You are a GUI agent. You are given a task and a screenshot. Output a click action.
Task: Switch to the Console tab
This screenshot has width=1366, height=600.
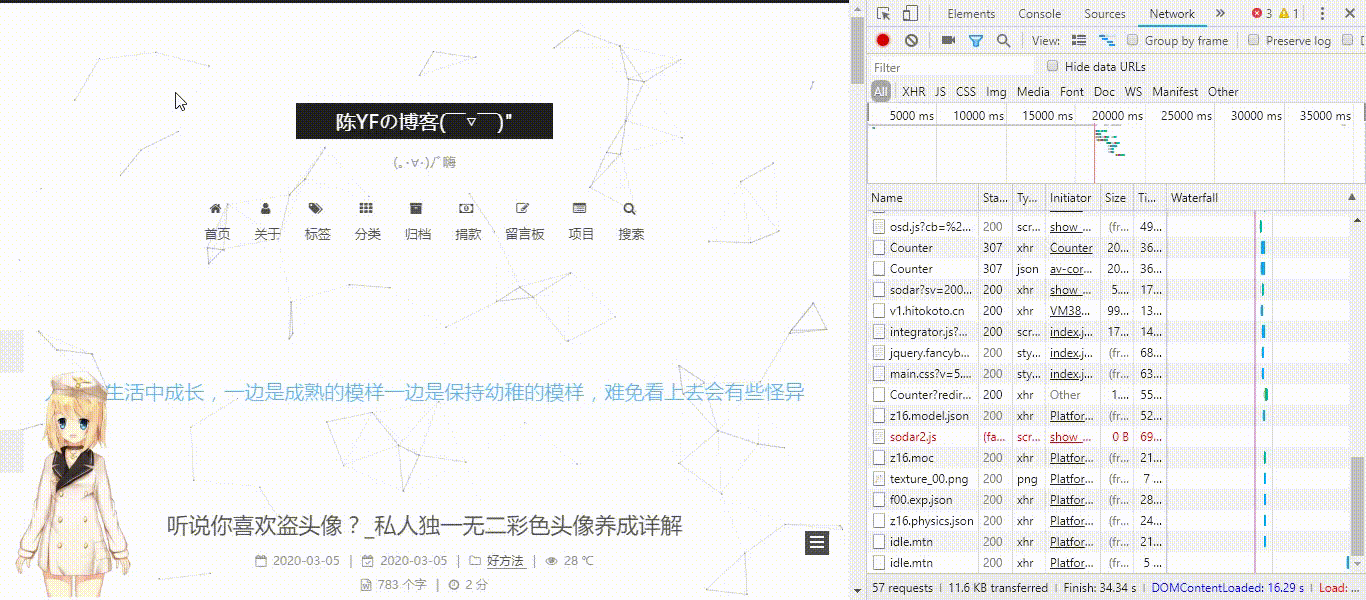coord(1040,13)
